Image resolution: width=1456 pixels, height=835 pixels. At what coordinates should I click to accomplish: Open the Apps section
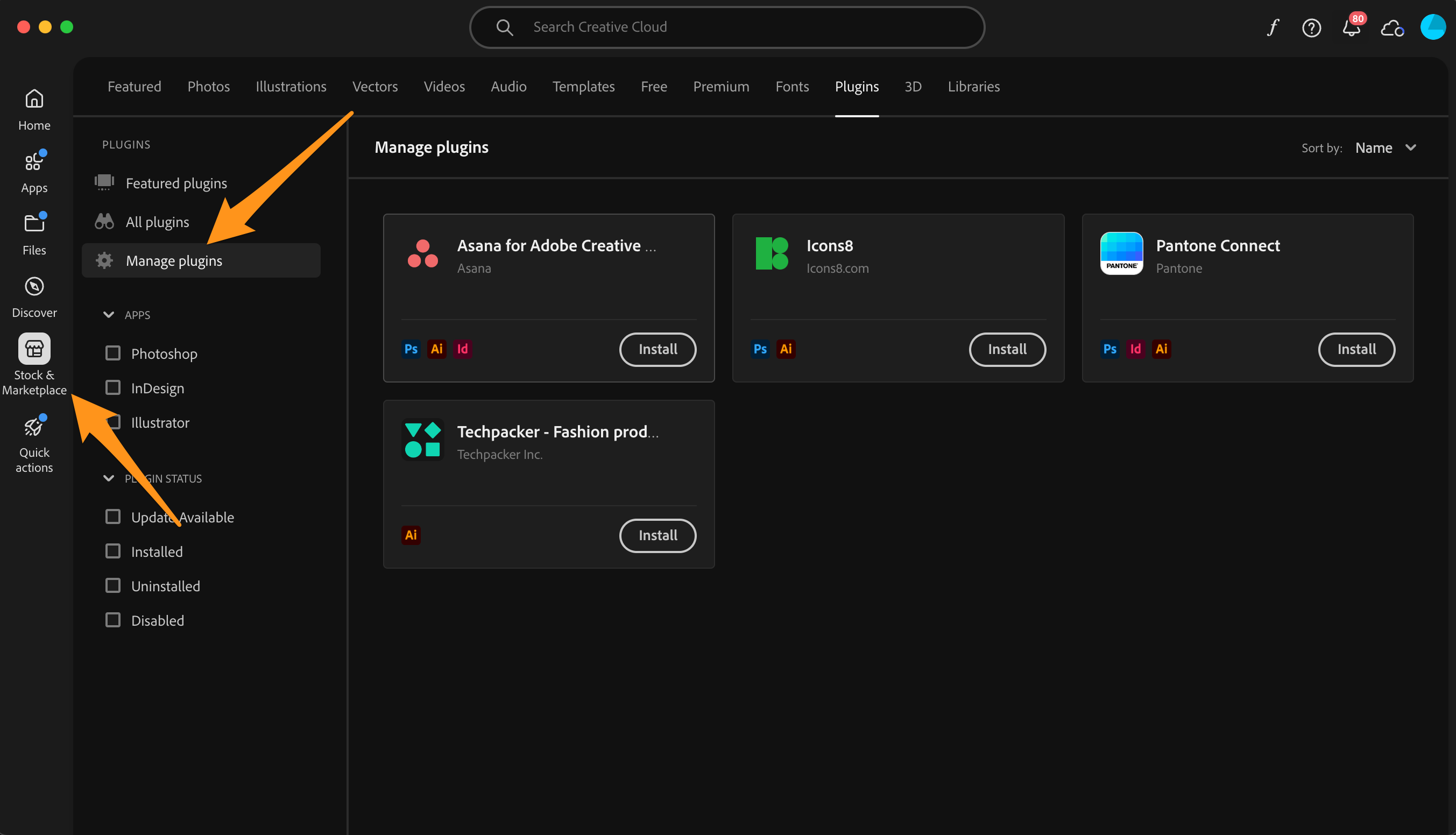pyautogui.click(x=34, y=172)
